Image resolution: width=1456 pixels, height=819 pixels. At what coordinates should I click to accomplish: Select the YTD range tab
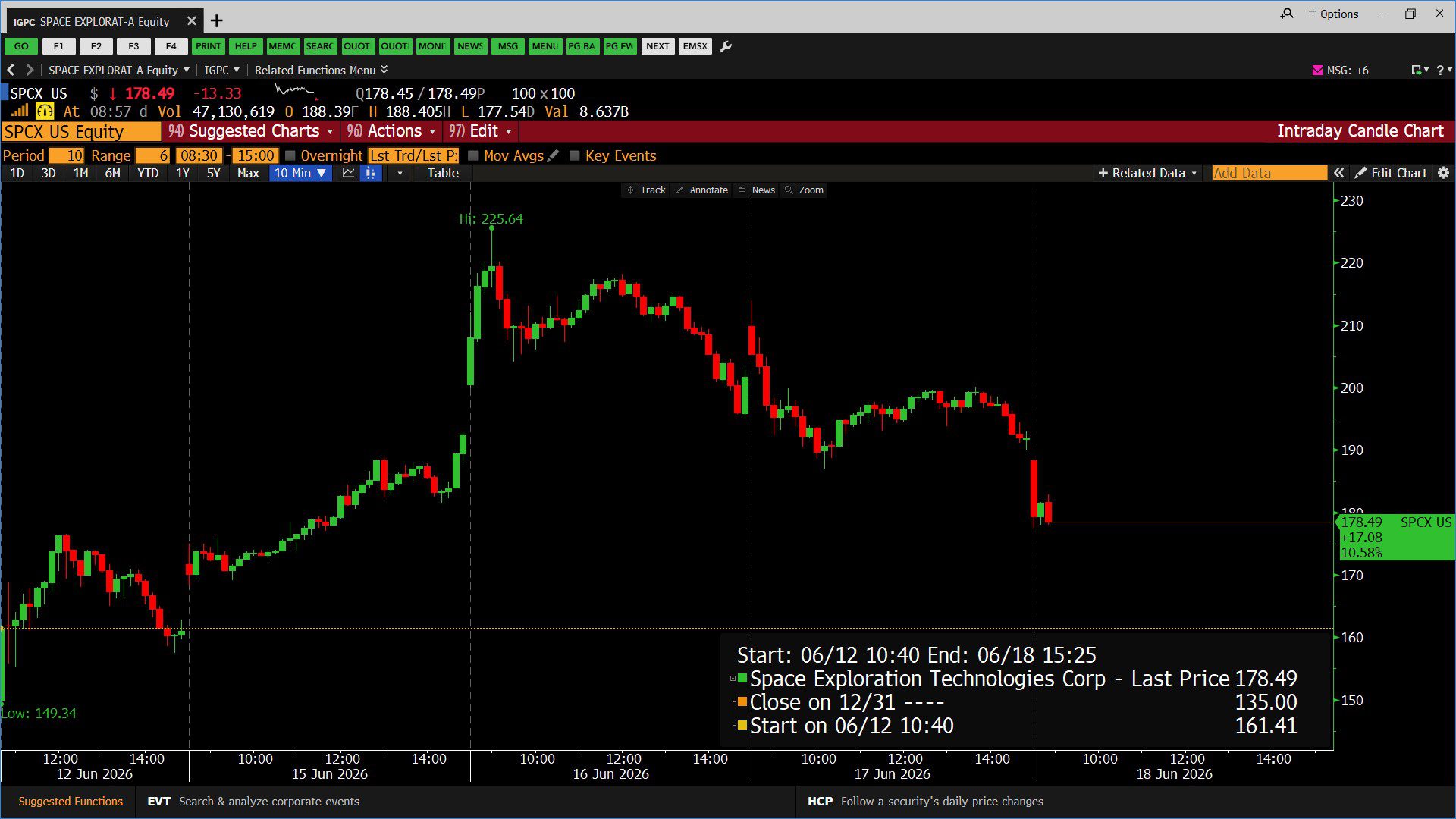tap(148, 173)
